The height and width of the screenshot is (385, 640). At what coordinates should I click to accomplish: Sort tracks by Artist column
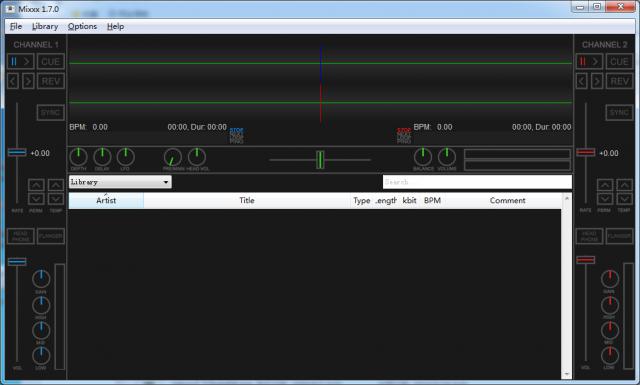106,200
